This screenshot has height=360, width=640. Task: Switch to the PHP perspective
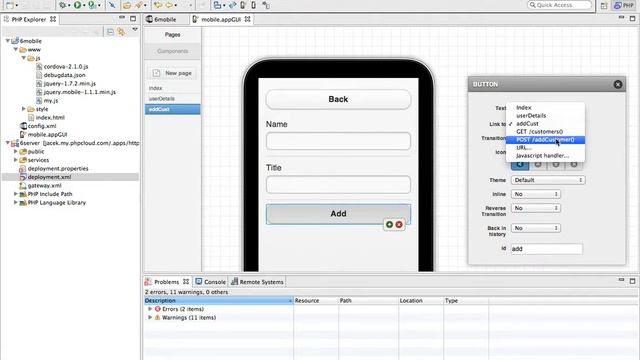tap(624, 5)
